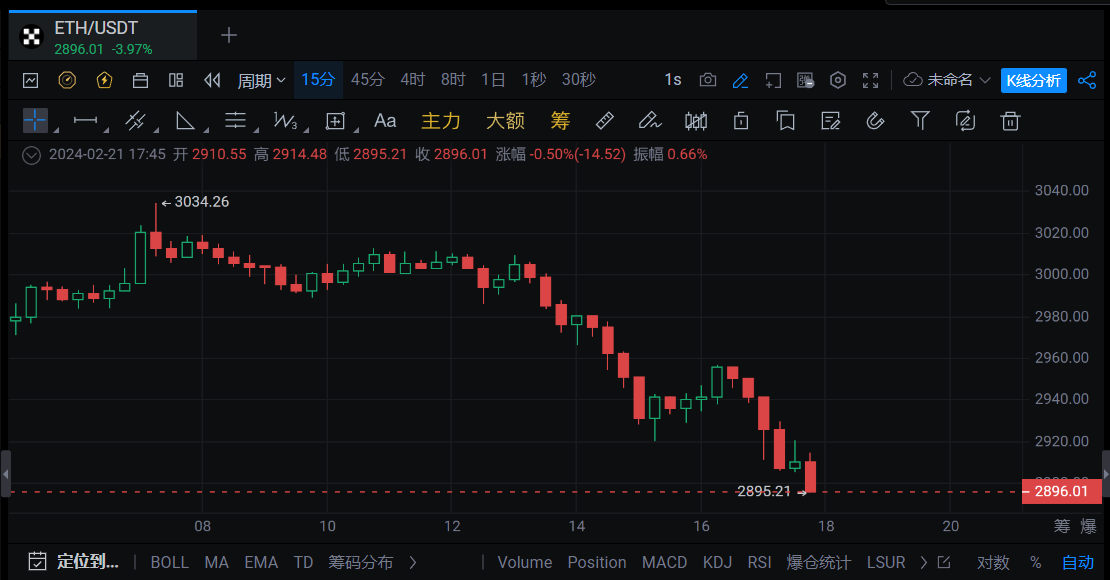Viewport: 1110px width, 580px height.
Task: Select the ruler measure tool
Action: point(604,121)
